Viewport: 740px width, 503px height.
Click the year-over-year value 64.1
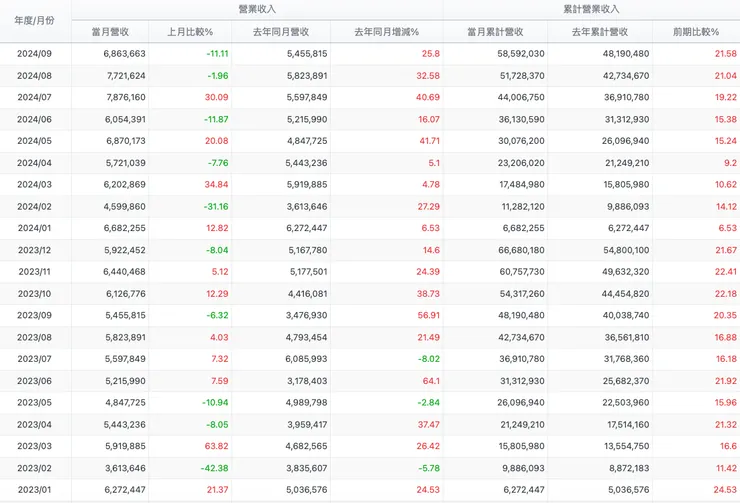pyautogui.click(x=431, y=381)
